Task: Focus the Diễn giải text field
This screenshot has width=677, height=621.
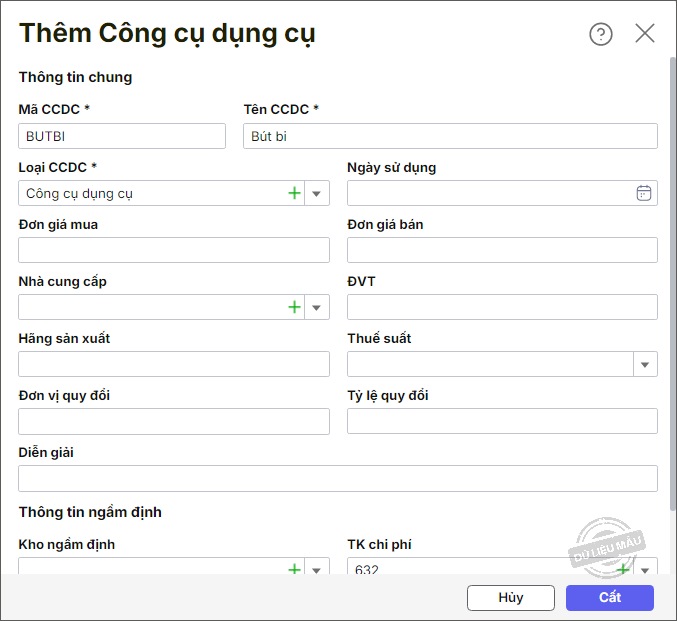Action: coord(338,478)
